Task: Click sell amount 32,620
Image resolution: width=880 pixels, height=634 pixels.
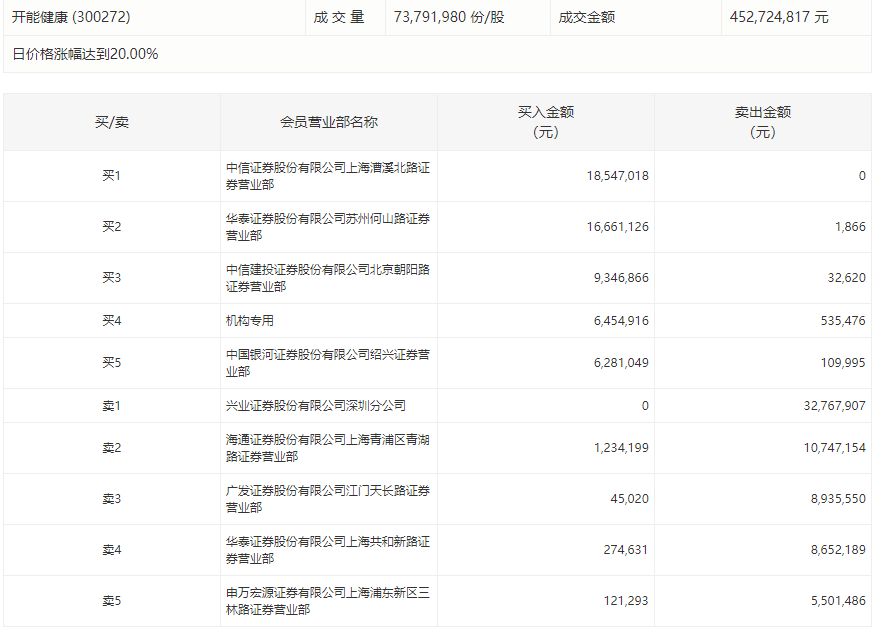Action: pos(846,278)
